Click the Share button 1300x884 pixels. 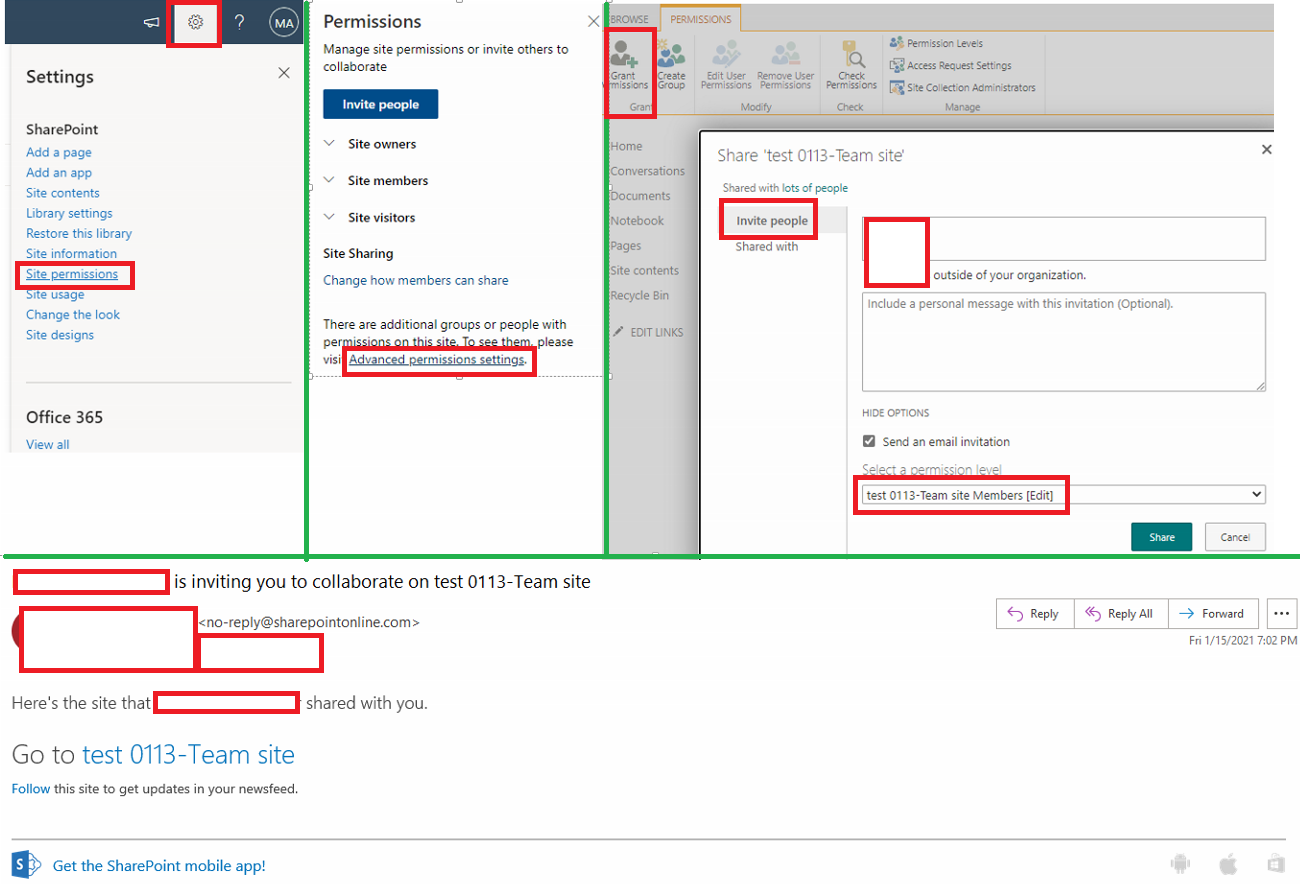[1161, 537]
